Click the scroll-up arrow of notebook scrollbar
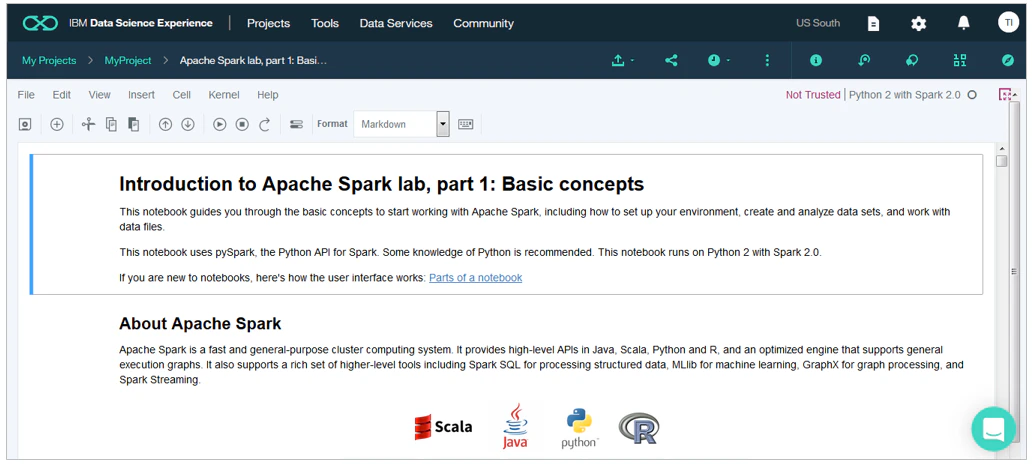Image resolution: width=1032 pixels, height=464 pixels. tap(1001, 149)
